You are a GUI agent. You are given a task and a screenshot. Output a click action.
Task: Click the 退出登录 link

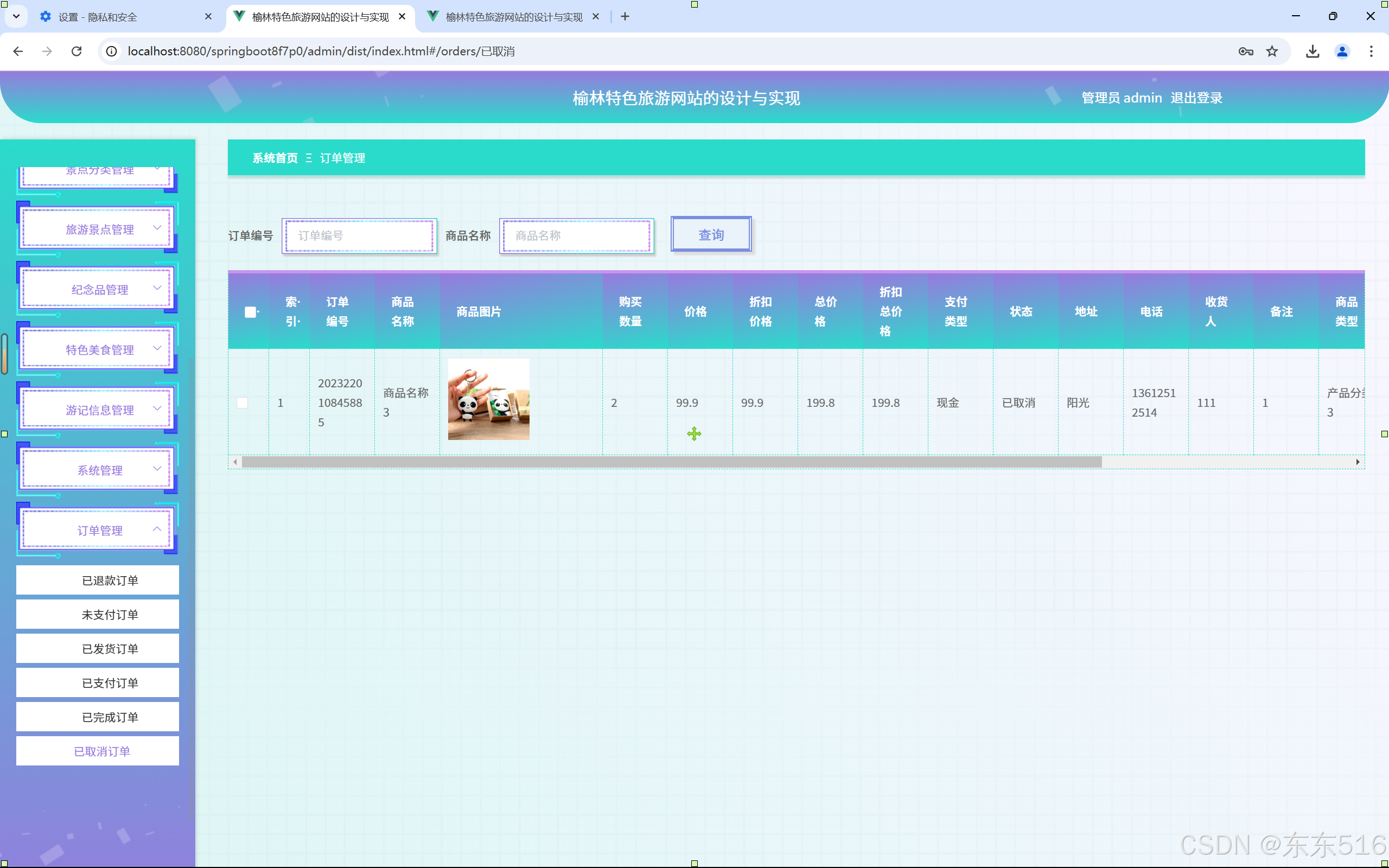tap(1196, 98)
